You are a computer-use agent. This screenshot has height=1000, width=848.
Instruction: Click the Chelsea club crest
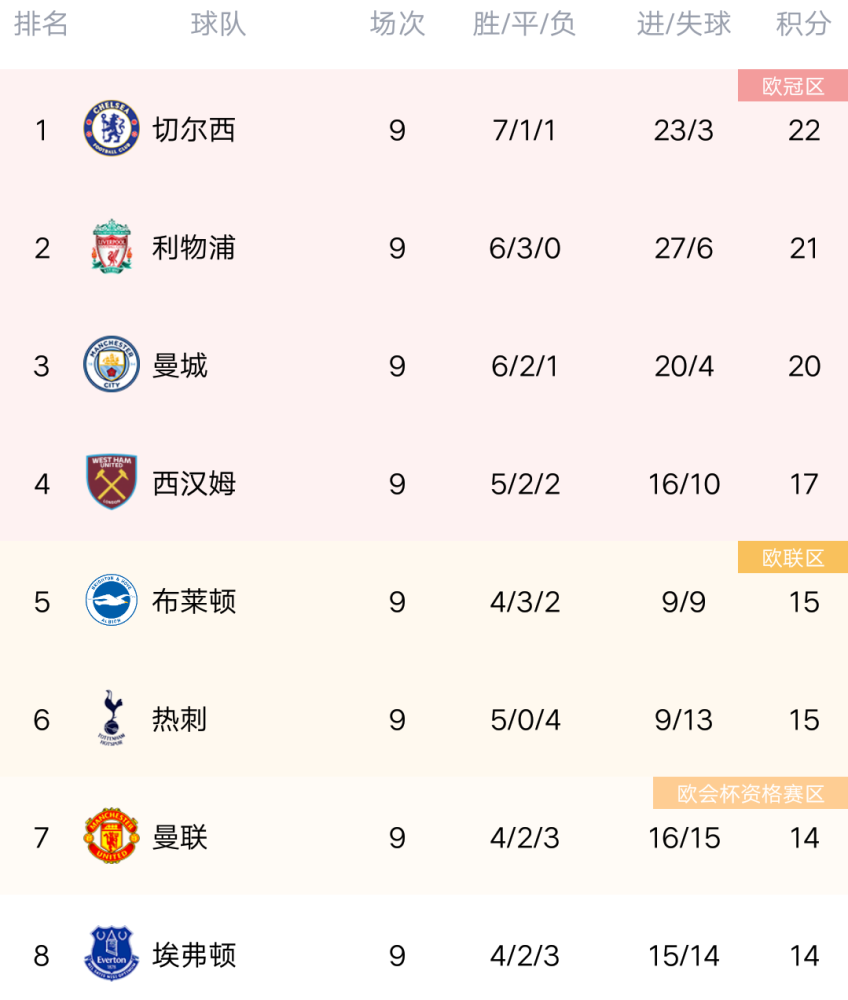click(112, 129)
